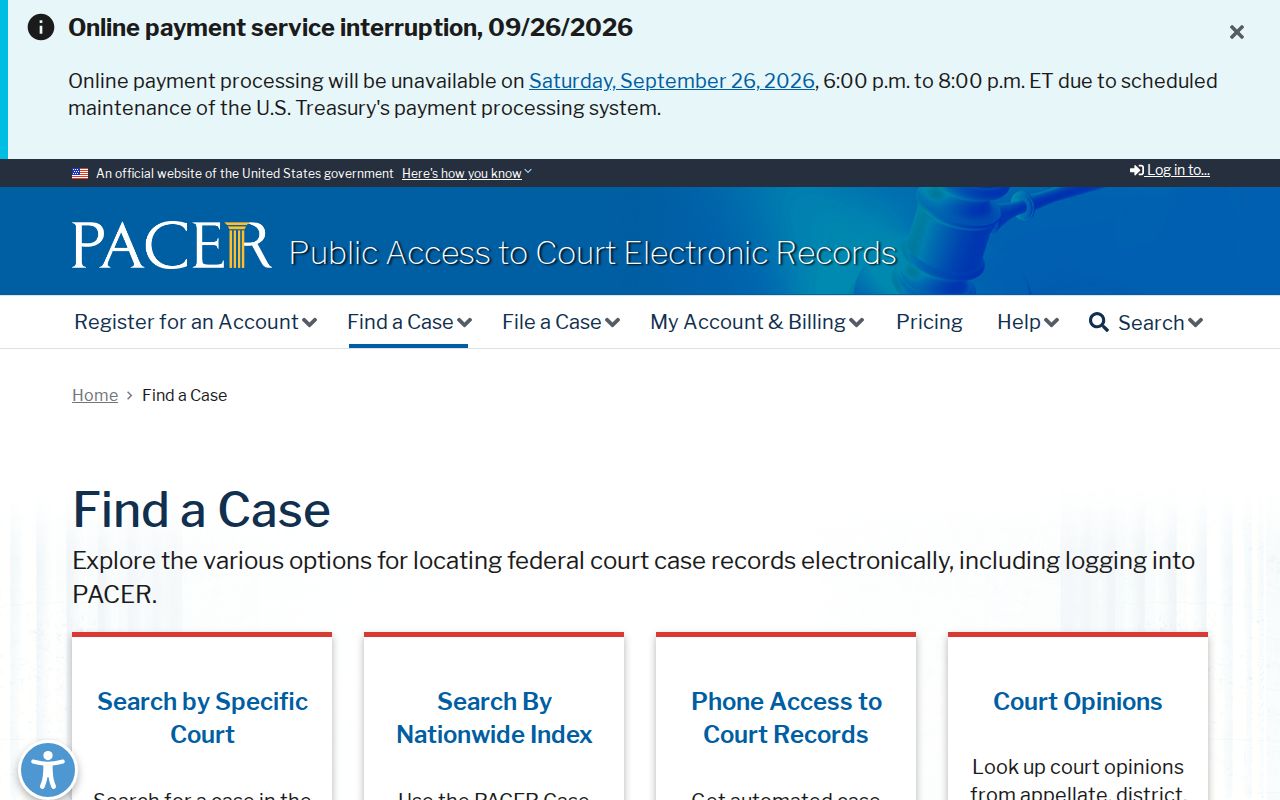The image size is (1280, 800).
Task: Click the Home breadcrumb link
Action: click(95, 395)
